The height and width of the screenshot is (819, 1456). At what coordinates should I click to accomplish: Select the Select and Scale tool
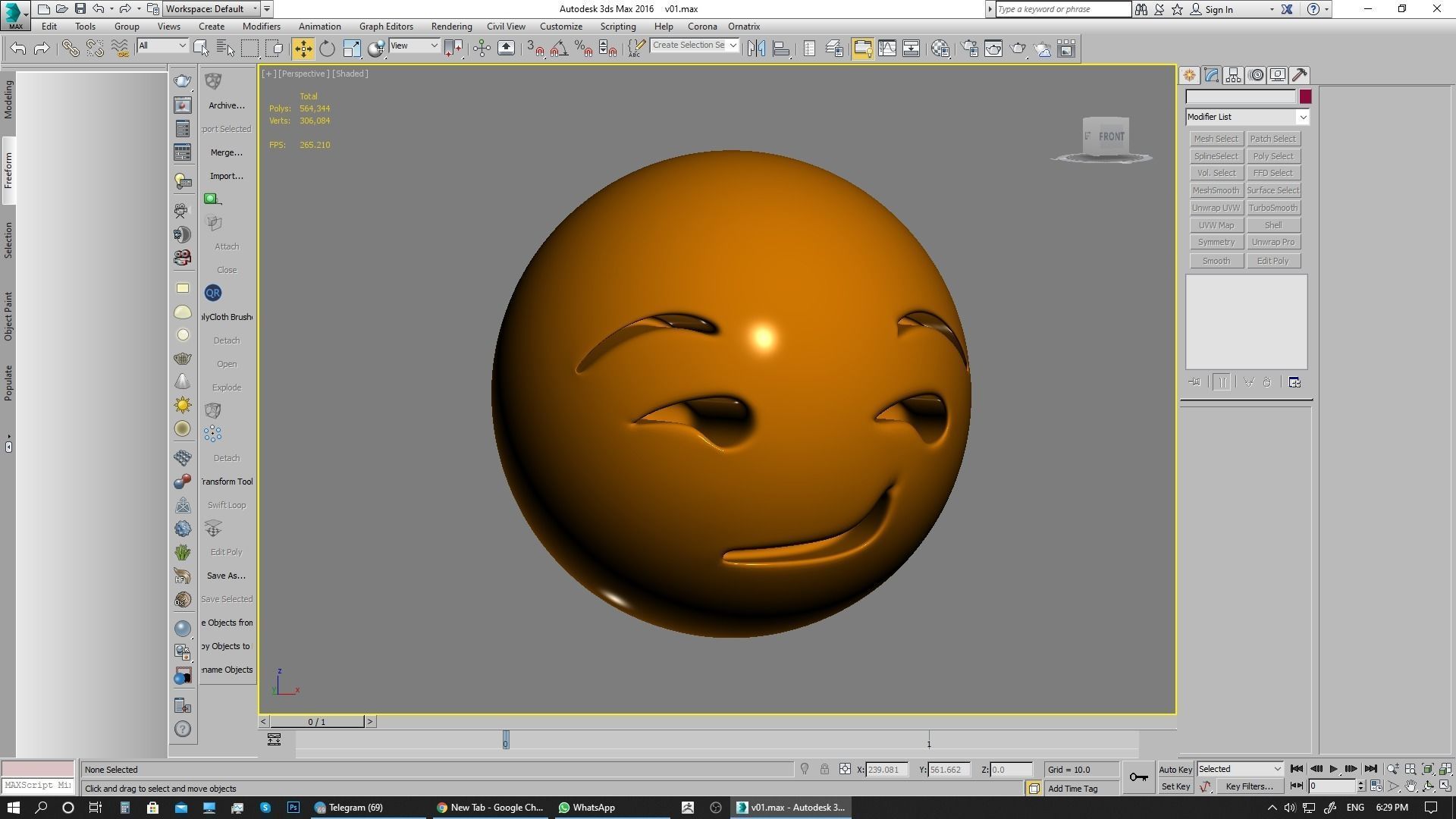click(x=352, y=49)
